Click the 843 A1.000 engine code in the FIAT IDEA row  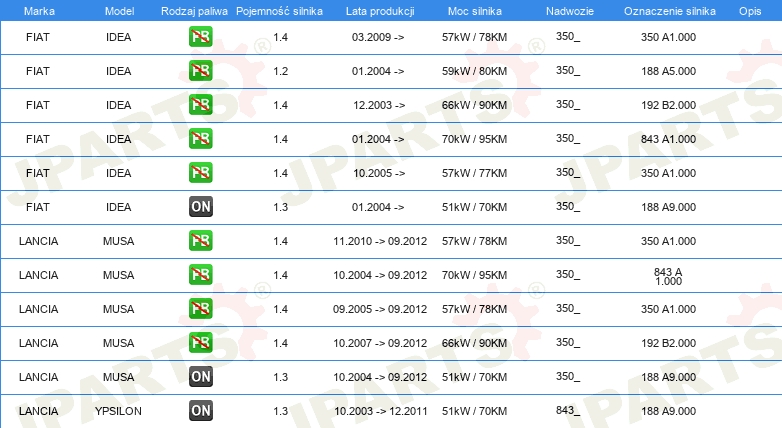(x=668, y=139)
